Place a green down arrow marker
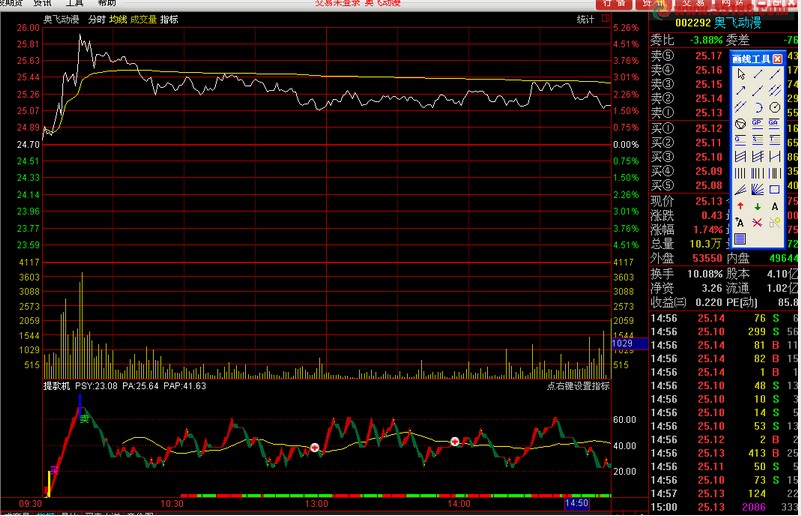 point(758,207)
